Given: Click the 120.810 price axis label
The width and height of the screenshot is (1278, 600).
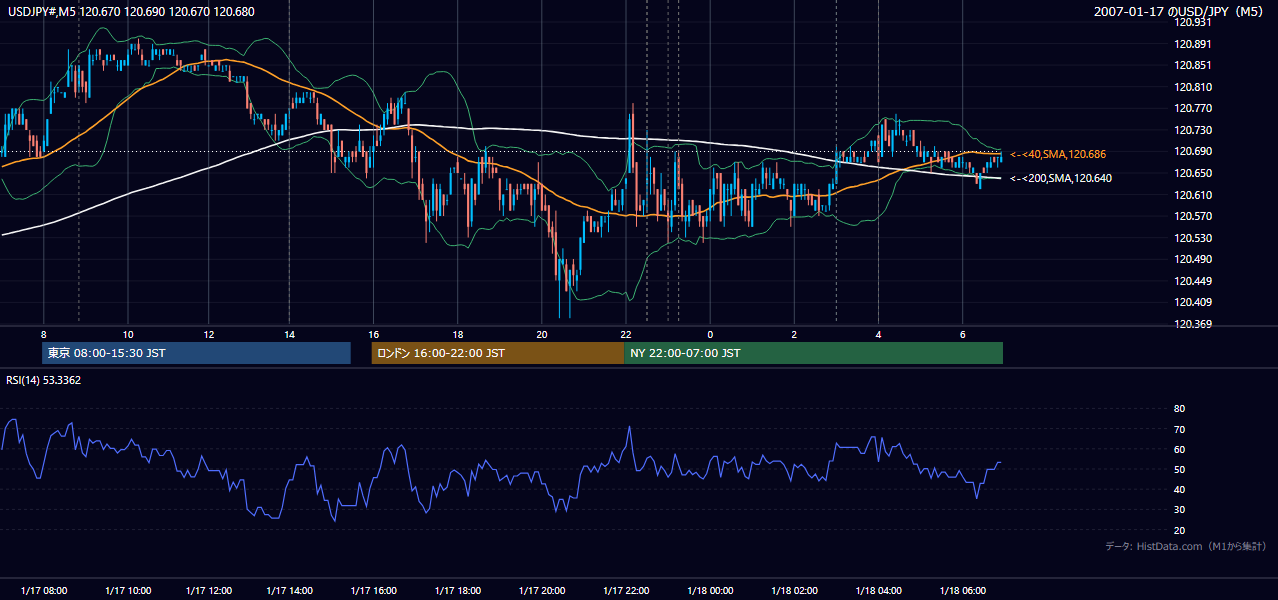Looking at the screenshot, I should (x=1193, y=87).
